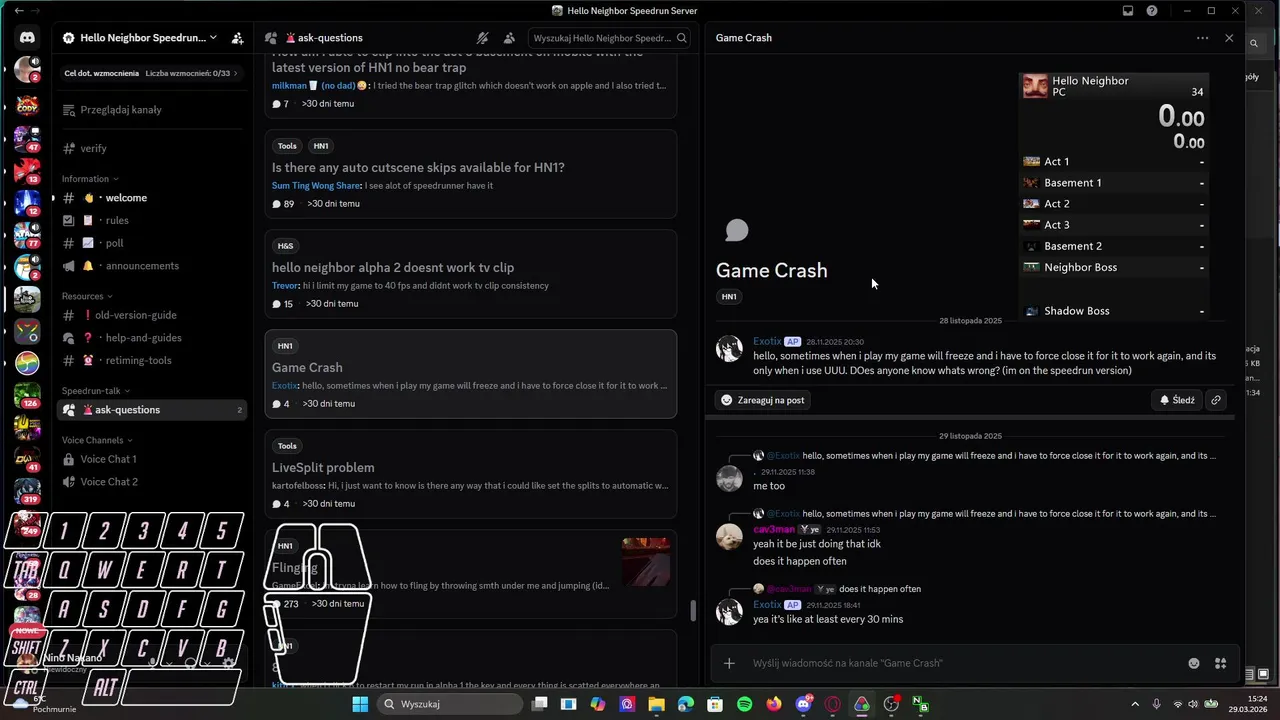This screenshot has width=1280, height=720.
Task: Toggle notification settings bell icon in ask-questions header
Action: point(483,38)
